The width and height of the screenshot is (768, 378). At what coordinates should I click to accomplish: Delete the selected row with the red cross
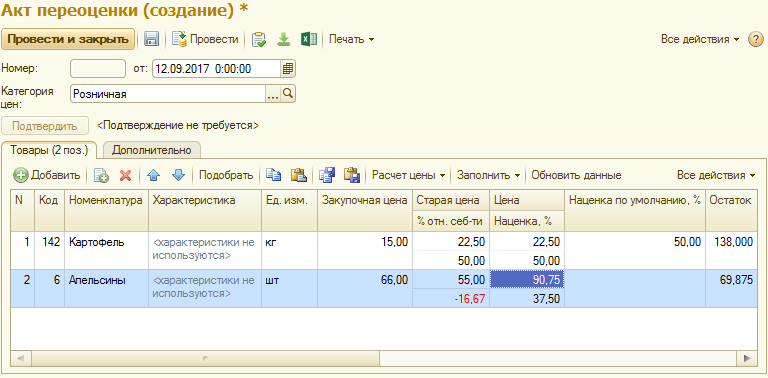pyautogui.click(x=125, y=175)
